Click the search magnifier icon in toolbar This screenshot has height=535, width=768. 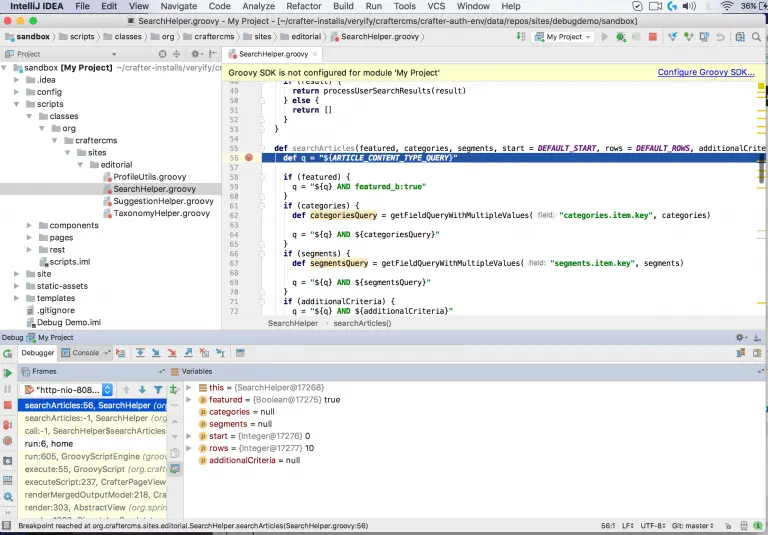[x=756, y=37]
